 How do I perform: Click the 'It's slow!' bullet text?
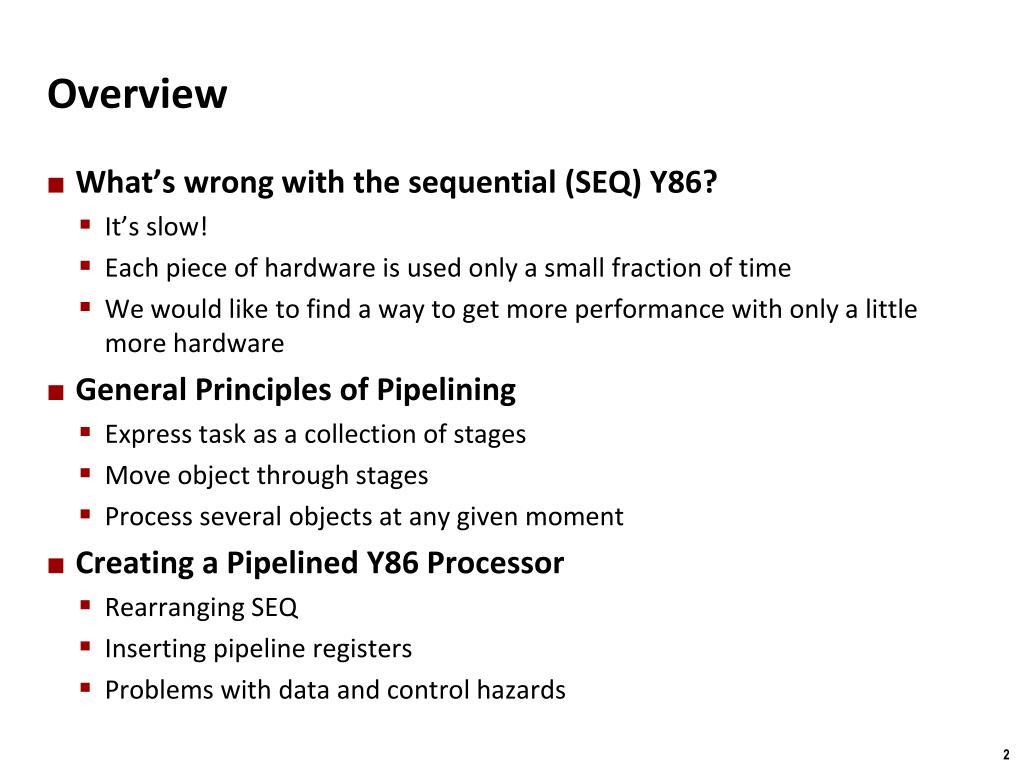coord(156,227)
